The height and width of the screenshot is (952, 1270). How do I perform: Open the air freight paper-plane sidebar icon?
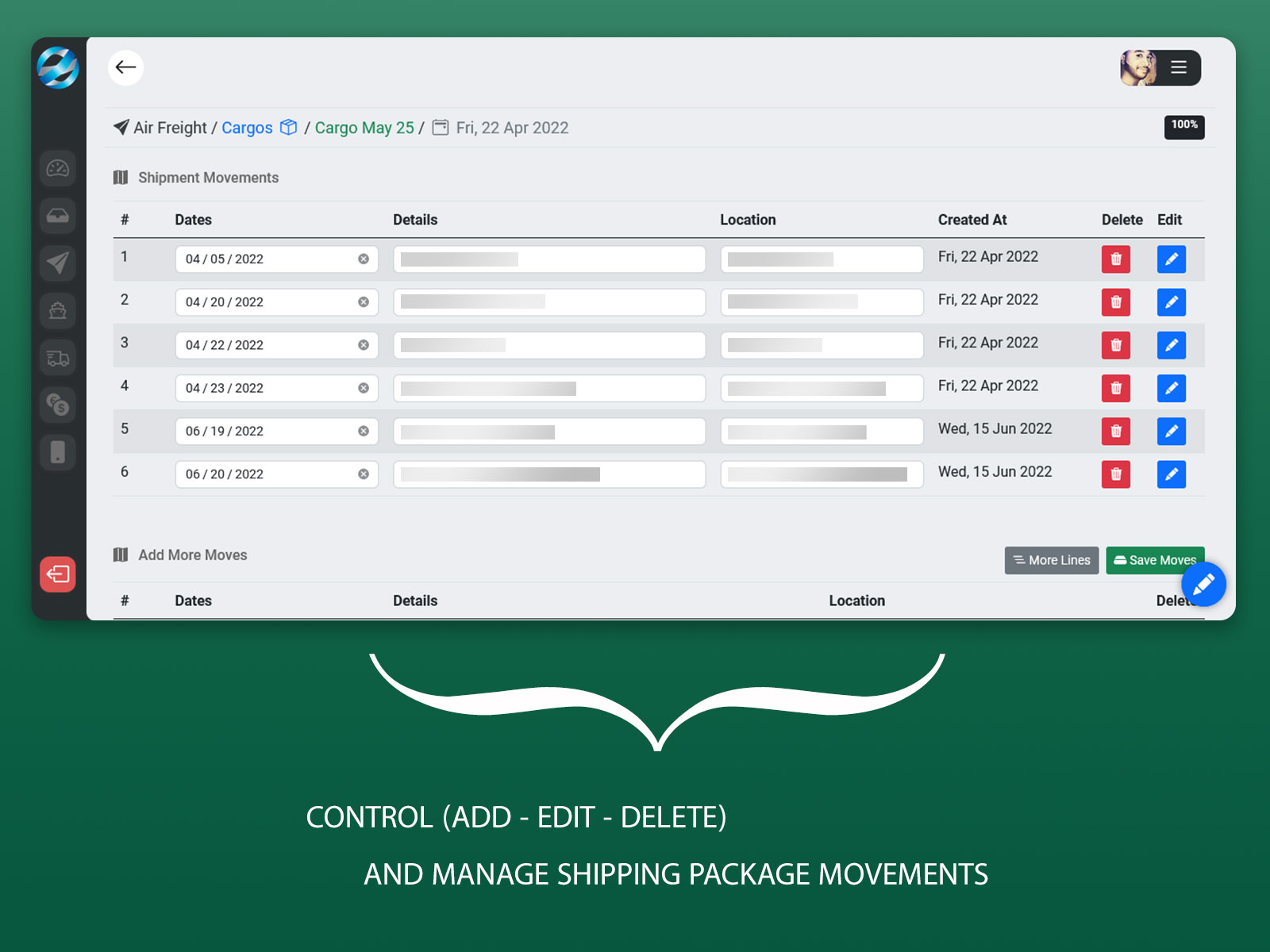[58, 263]
